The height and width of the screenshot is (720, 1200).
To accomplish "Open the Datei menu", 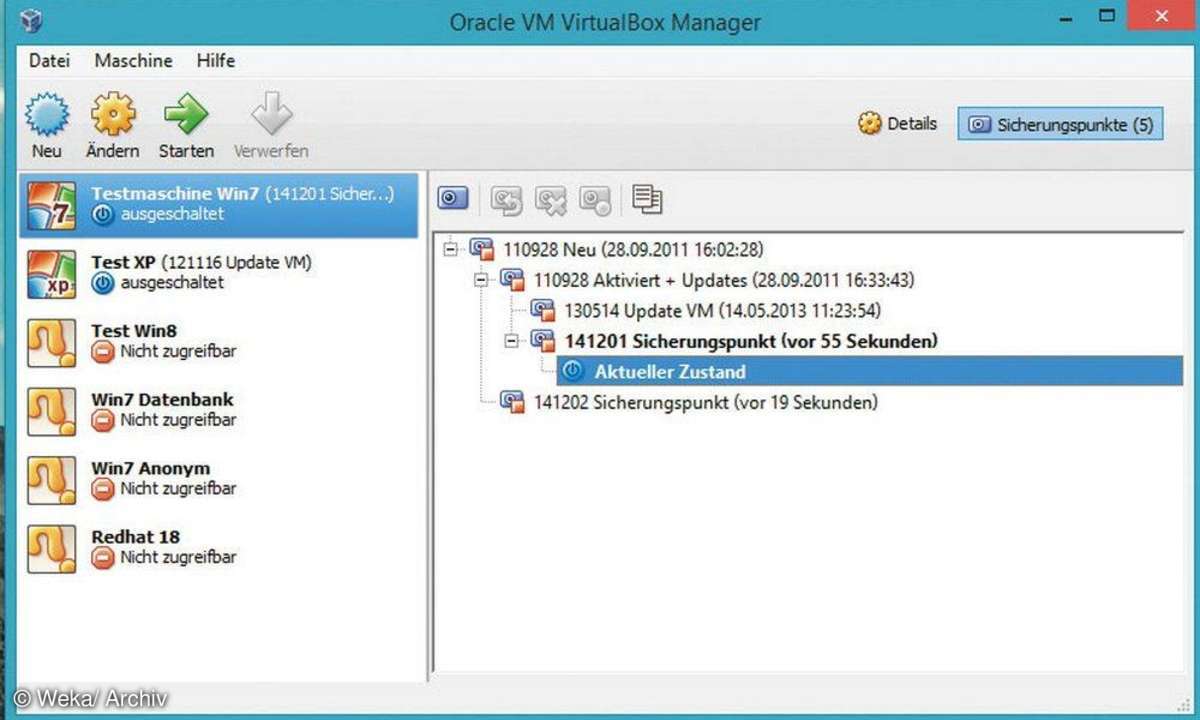I will (x=49, y=60).
